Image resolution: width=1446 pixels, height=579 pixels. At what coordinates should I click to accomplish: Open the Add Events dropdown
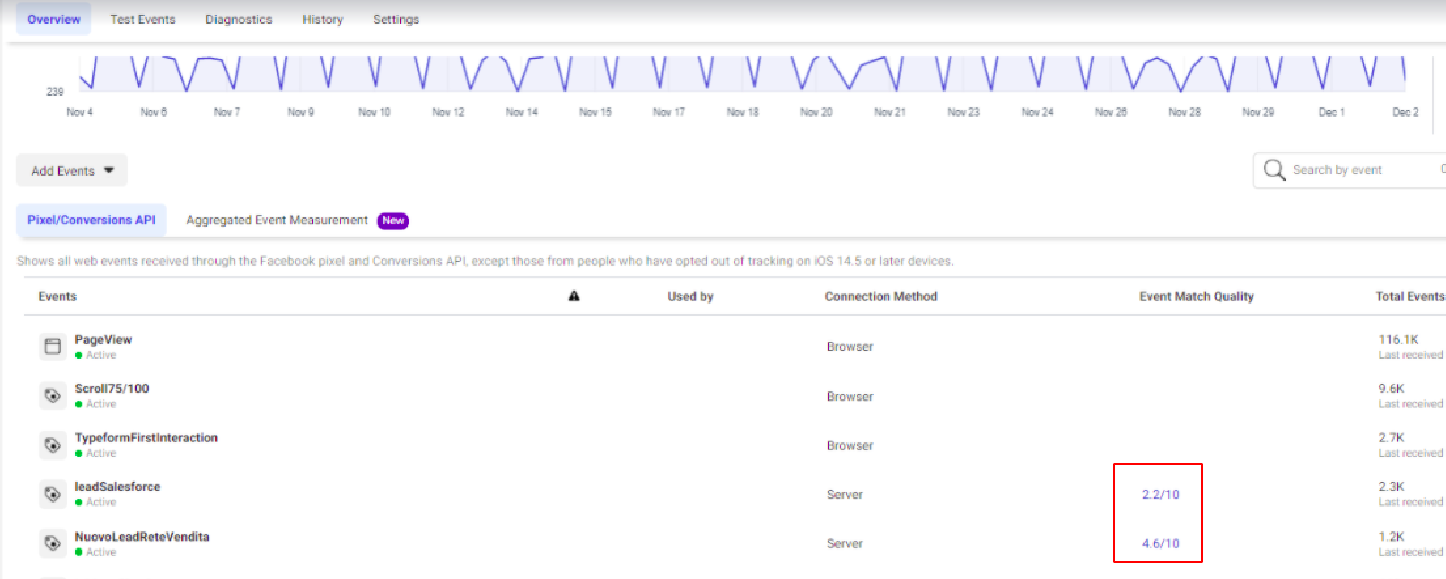pyautogui.click(x=72, y=171)
